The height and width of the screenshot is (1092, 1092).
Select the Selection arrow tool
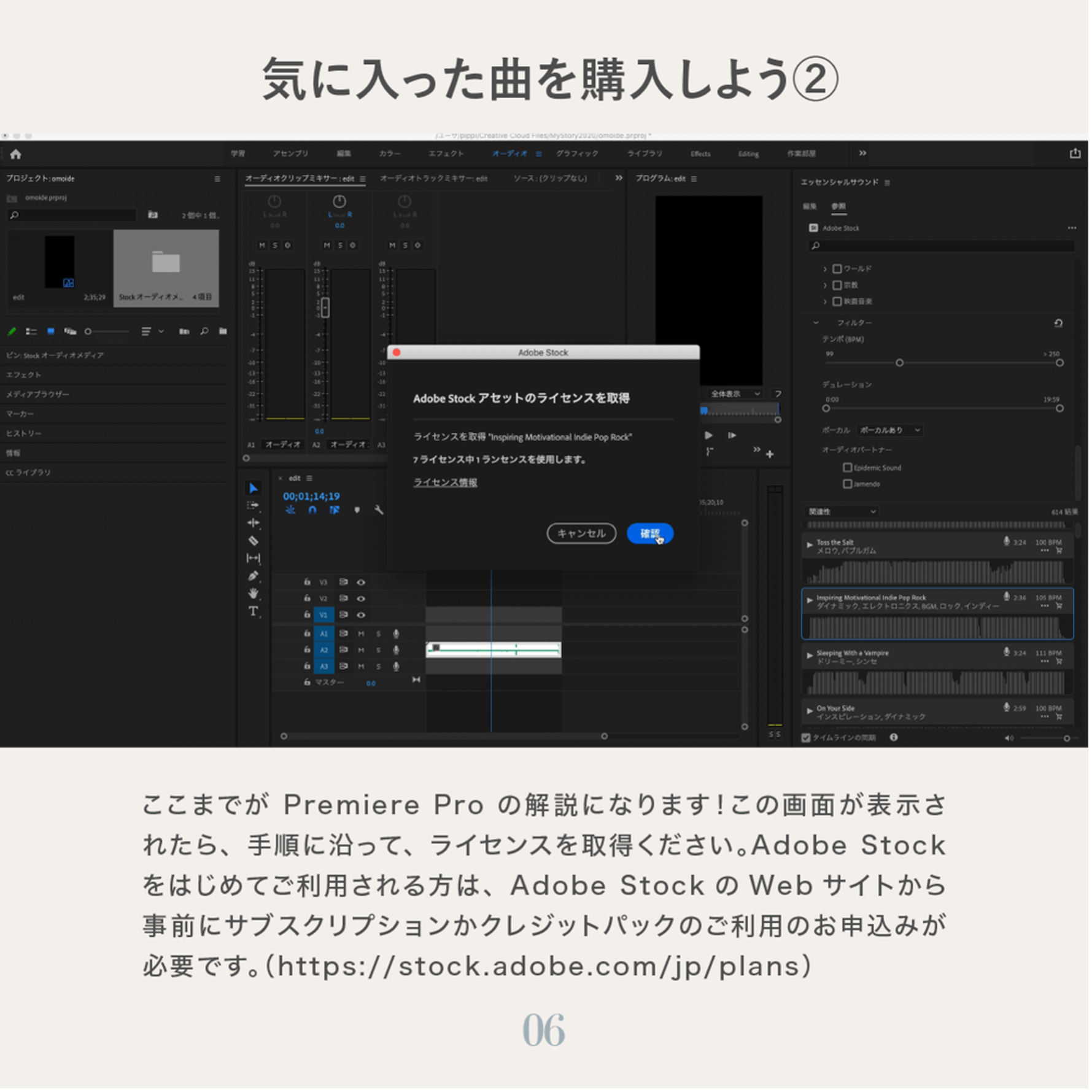pos(254,489)
